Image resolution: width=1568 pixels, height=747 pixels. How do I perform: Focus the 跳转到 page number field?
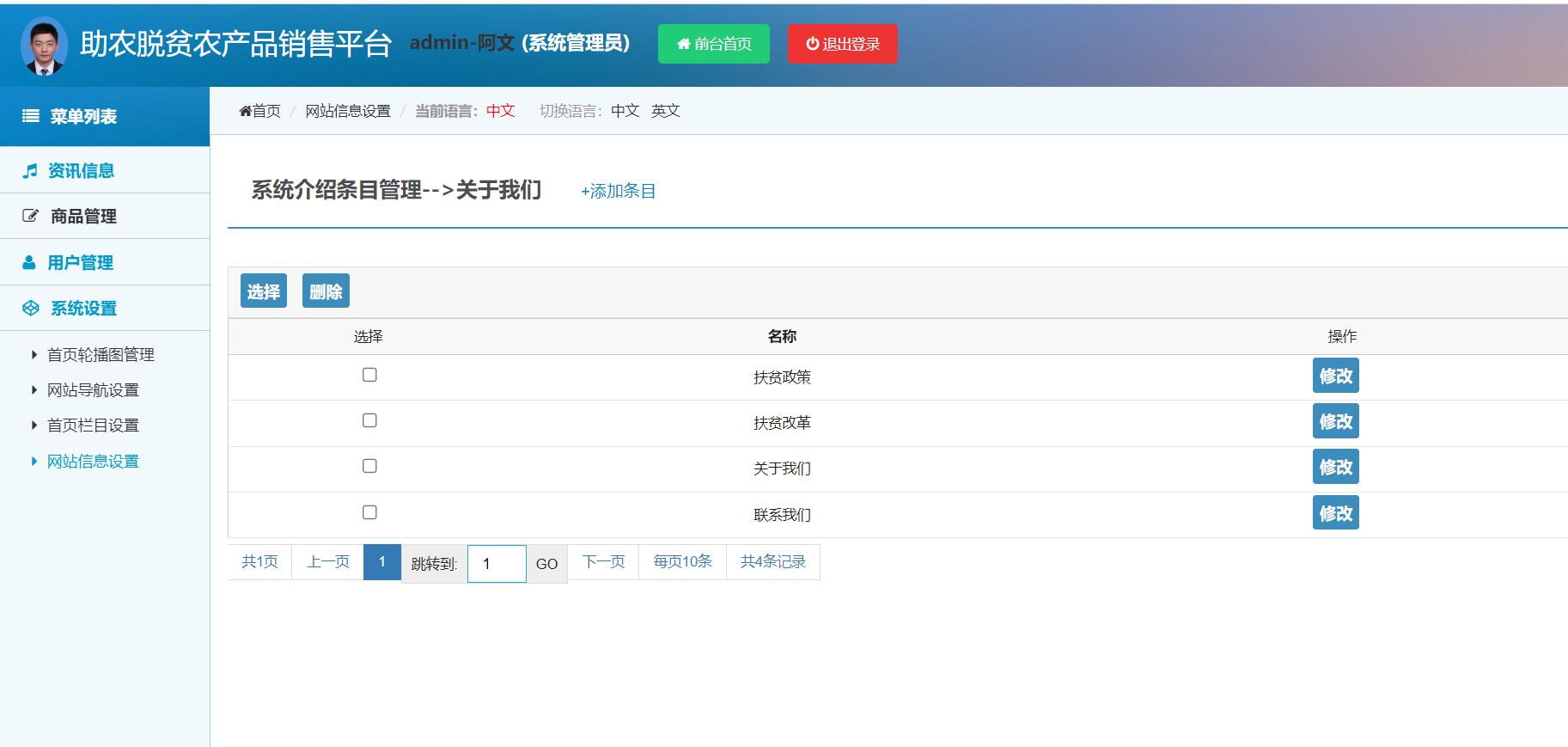497,564
